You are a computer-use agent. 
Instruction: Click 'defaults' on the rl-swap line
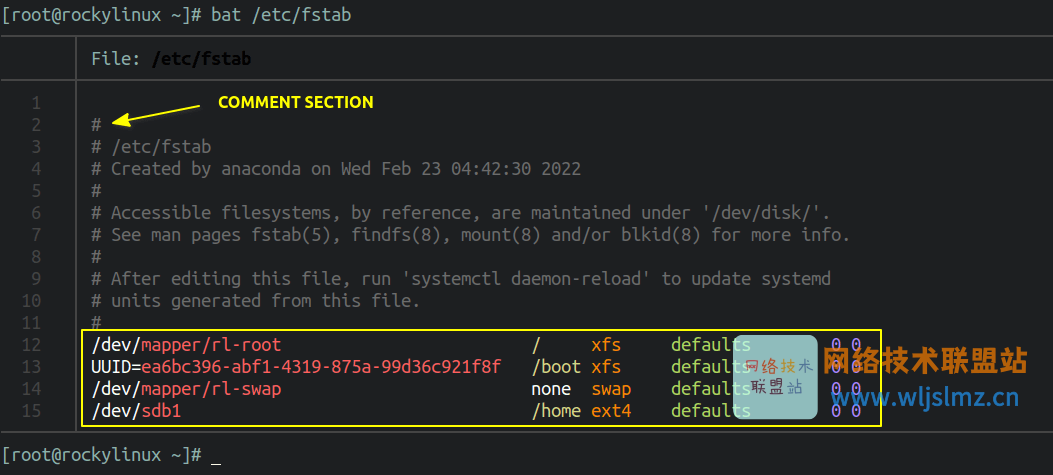pyautogui.click(x=711, y=389)
